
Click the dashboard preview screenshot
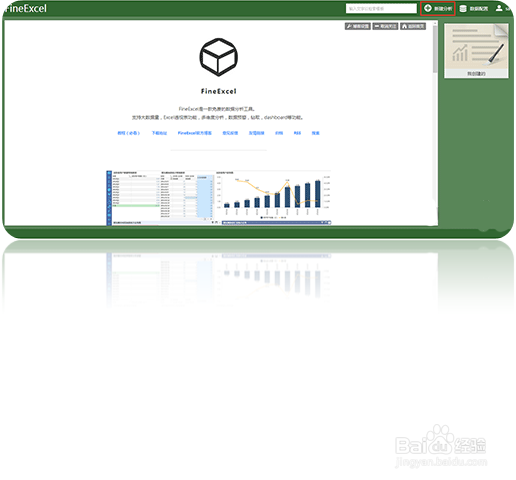coord(219,198)
